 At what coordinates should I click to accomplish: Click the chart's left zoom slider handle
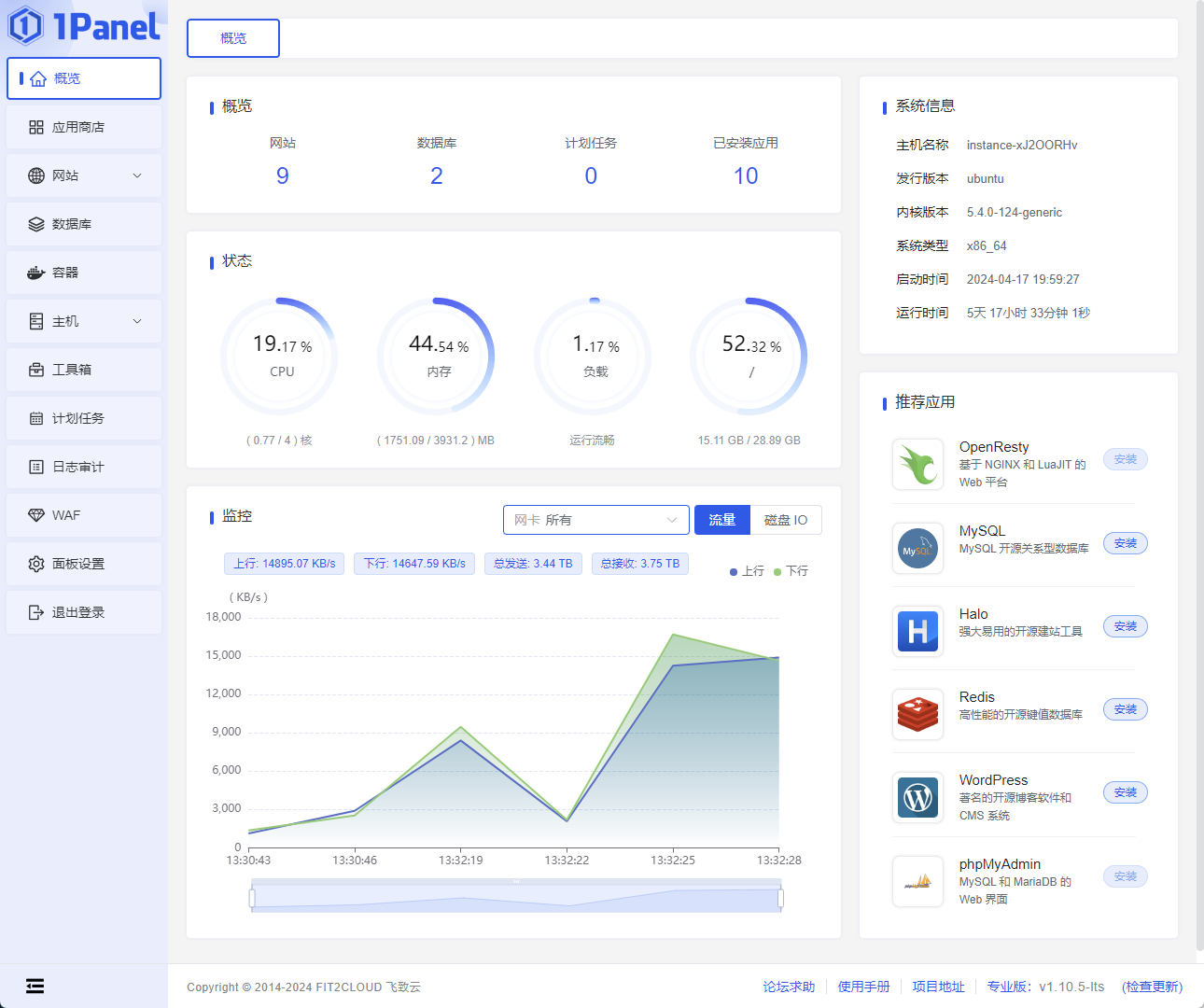click(x=252, y=898)
